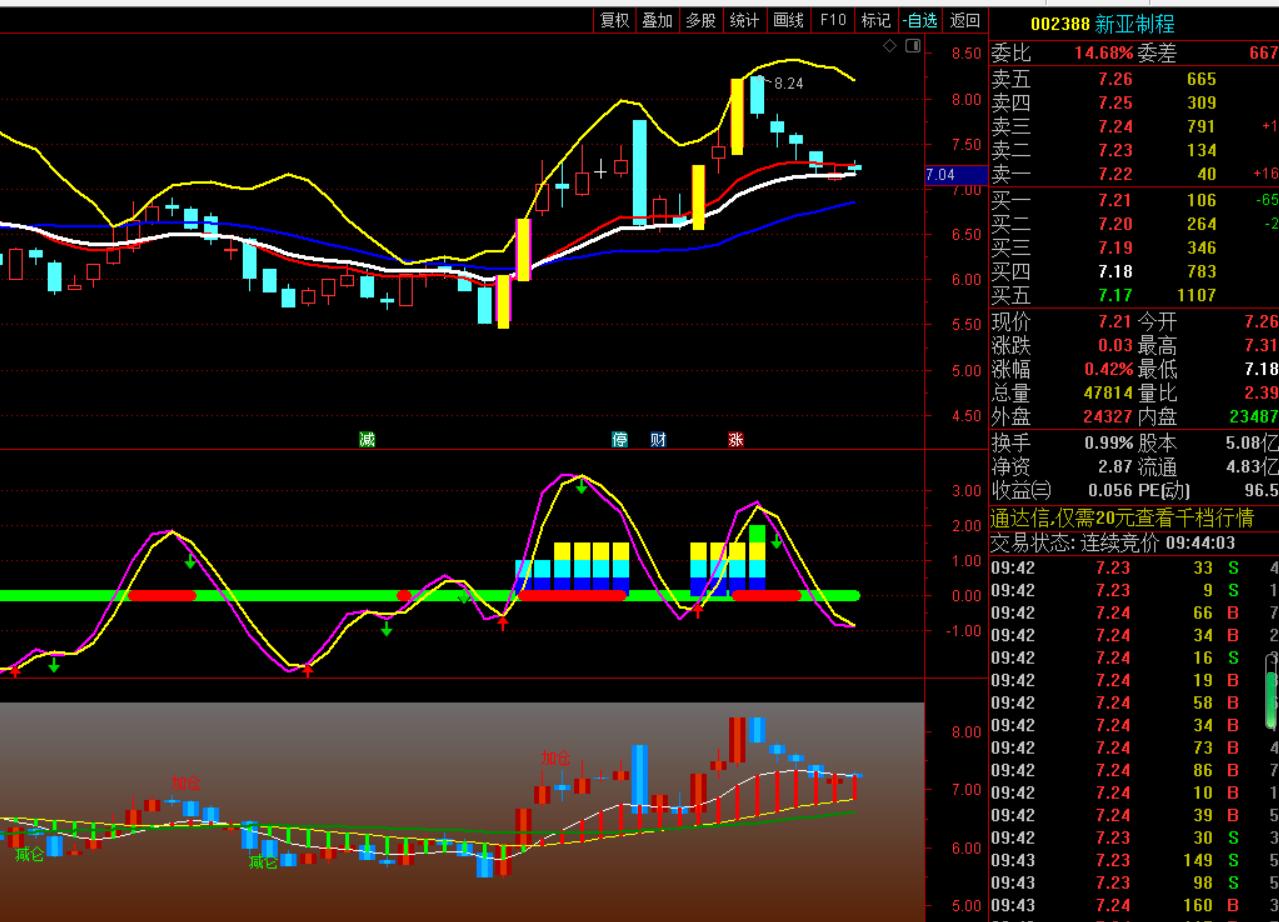The width and height of the screenshot is (1279, 922).
Task: Click the tall yellow candle below the 8.24 label
Action: pyautogui.click(x=737, y=116)
